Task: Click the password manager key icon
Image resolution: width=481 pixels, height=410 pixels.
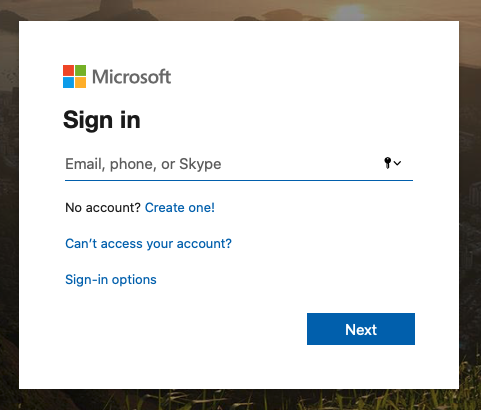Action: 387,163
